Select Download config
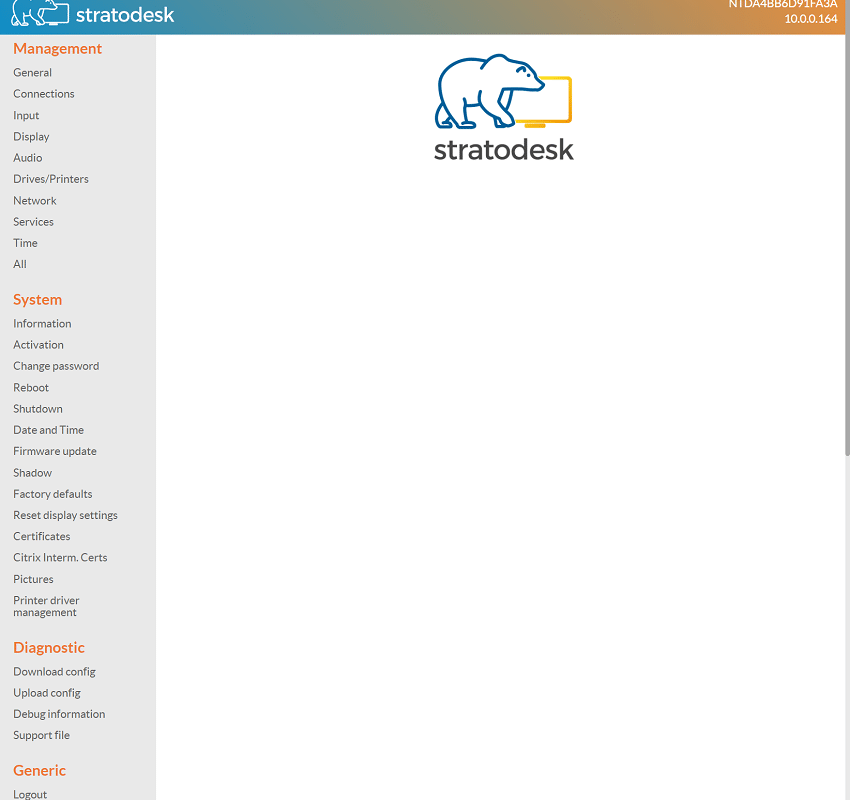The height and width of the screenshot is (800, 850). click(x=54, y=672)
